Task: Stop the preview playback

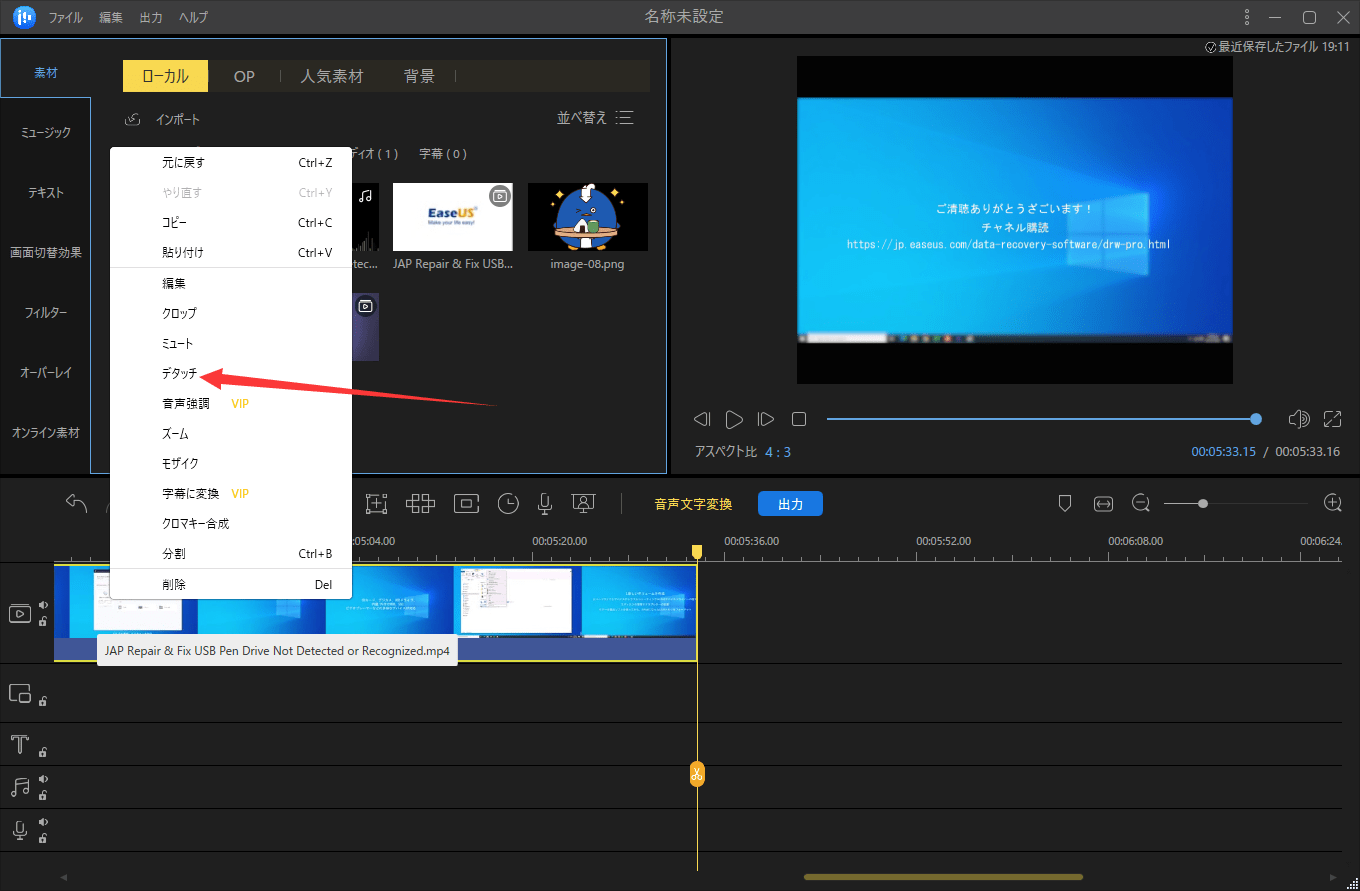Action: (x=799, y=419)
